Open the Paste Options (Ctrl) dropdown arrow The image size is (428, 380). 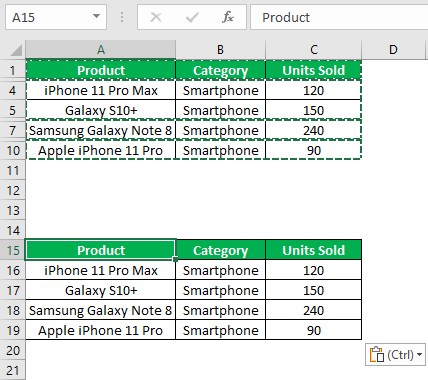(x=419, y=355)
